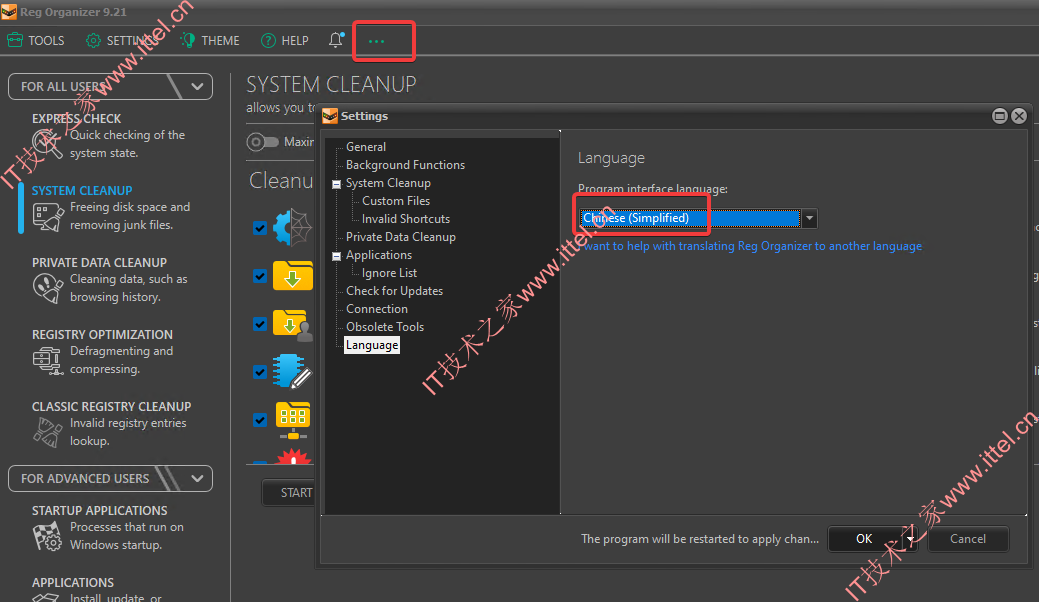Click the Reg Organizer app icon in title bar

[9, 12]
